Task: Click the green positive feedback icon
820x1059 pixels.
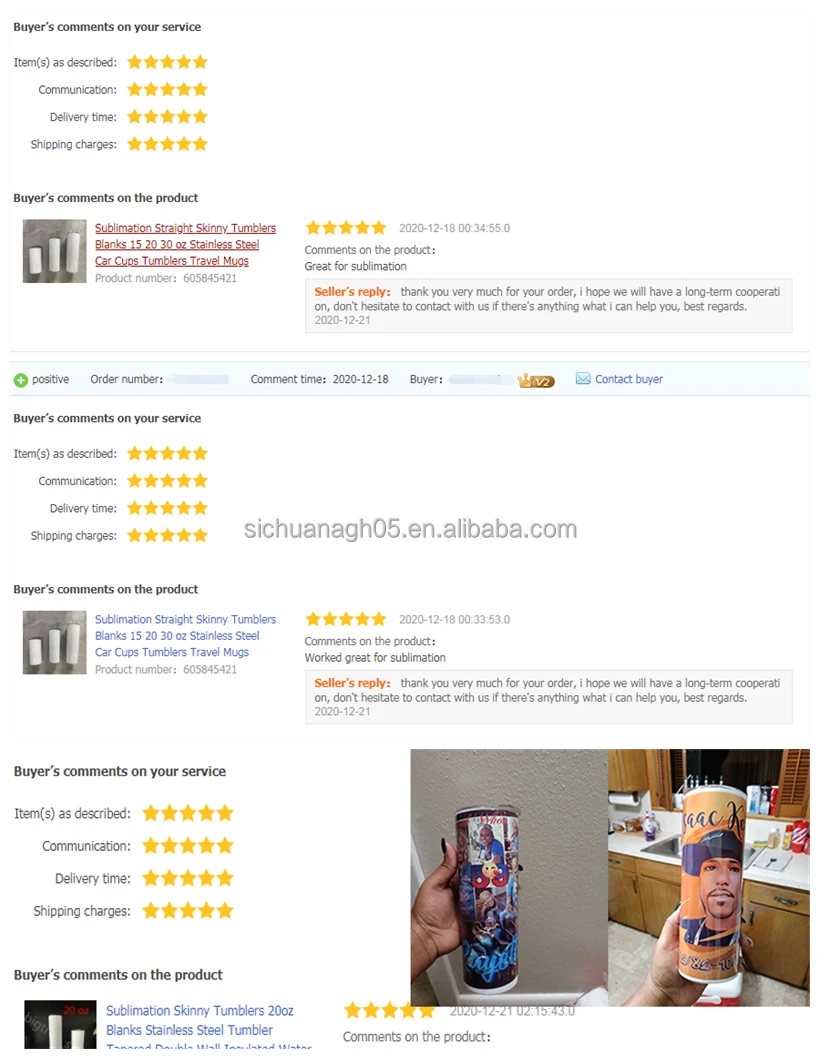Action: coord(21,380)
